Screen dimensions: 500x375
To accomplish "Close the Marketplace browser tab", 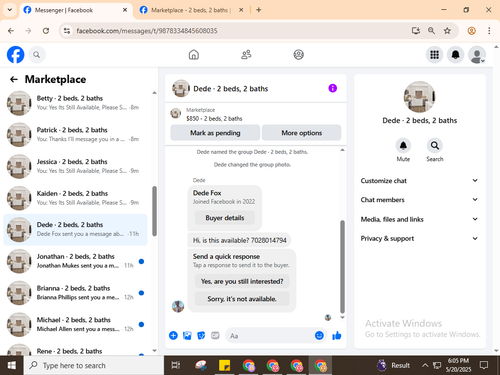I will (x=241, y=10).
